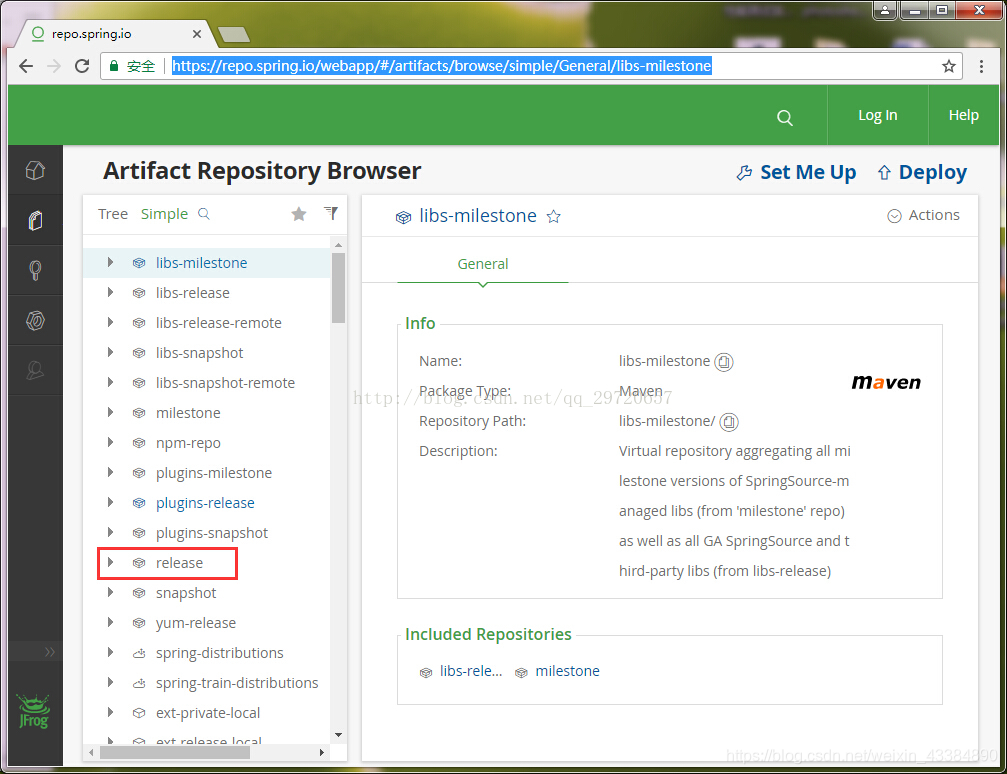Select spring-train-distributions in the tree
Screen dimensions: 1007x774
coord(237,683)
